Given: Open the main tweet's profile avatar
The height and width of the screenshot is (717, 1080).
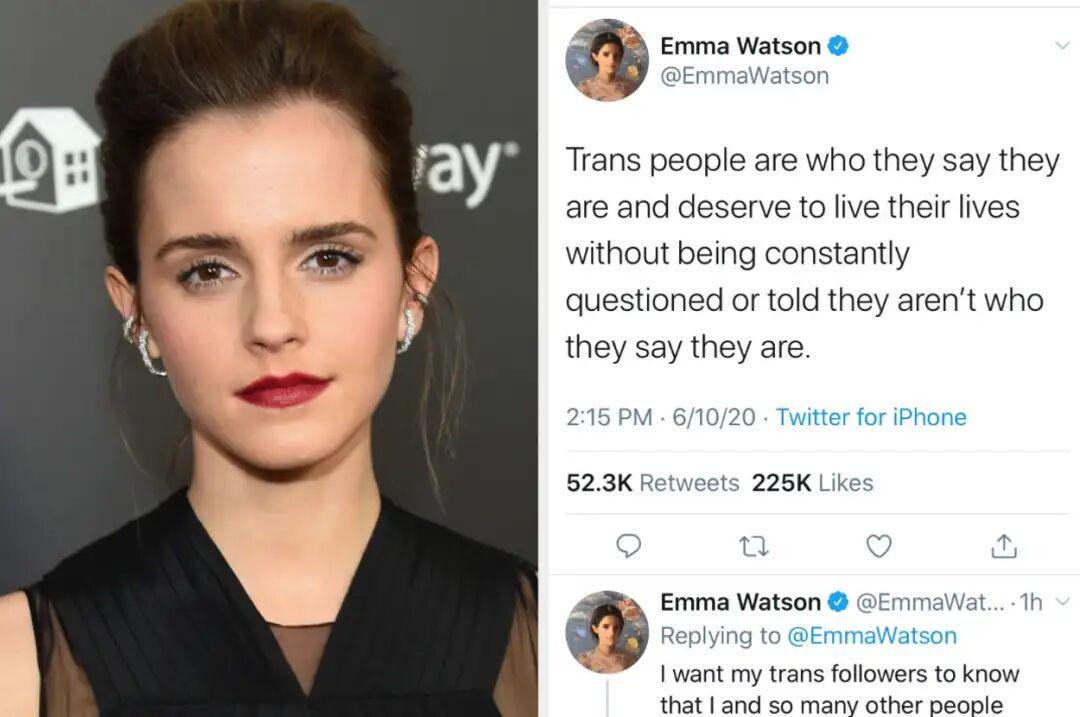Looking at the screenshot, I should tap(607, 60).
